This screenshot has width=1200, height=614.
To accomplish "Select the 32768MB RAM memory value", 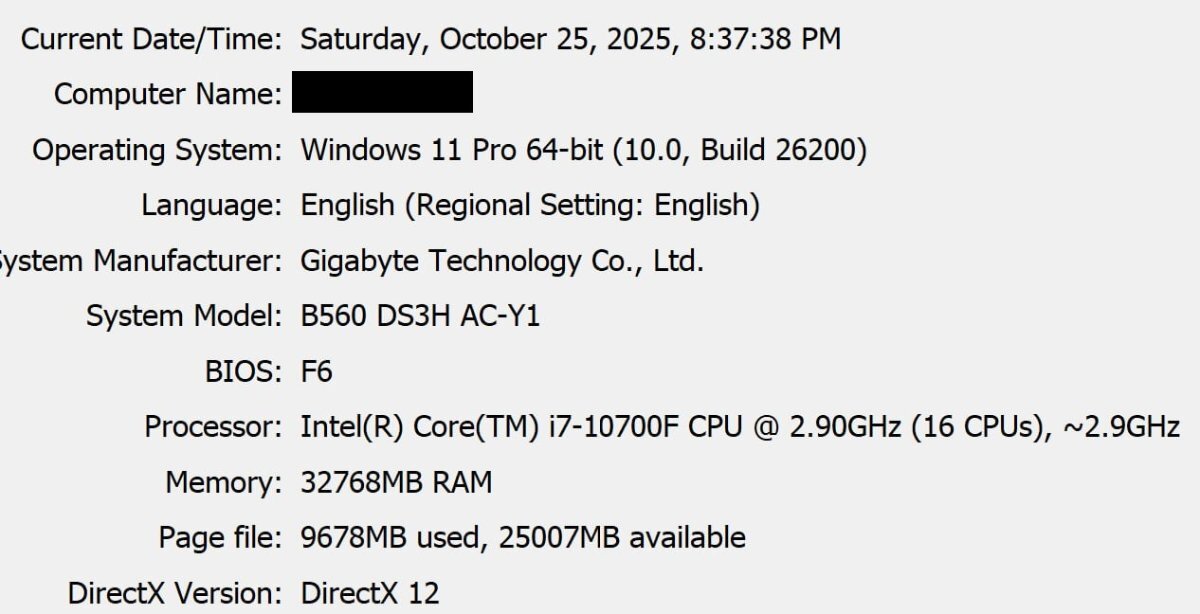I will tap(396, 483).
